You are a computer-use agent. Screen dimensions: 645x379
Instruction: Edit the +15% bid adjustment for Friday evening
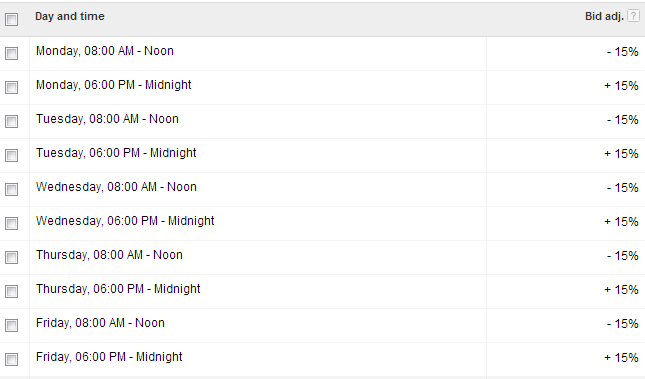click(621, 358)
